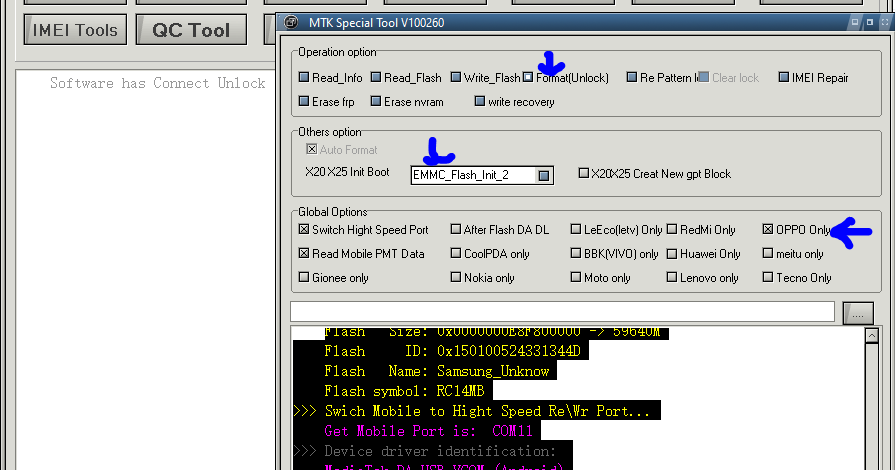Enable the Write_Flash checkbox

pyautogui.click(x=455, y=77)
